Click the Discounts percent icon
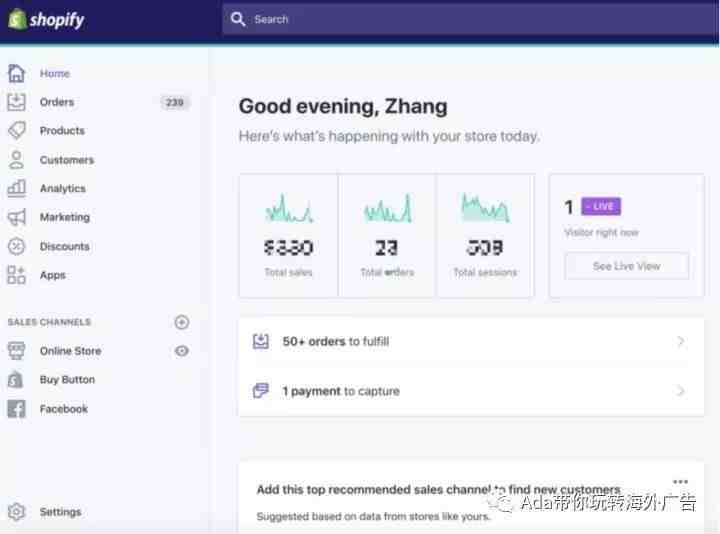Viewport: 720px width, 534px height. coord(17,246)
